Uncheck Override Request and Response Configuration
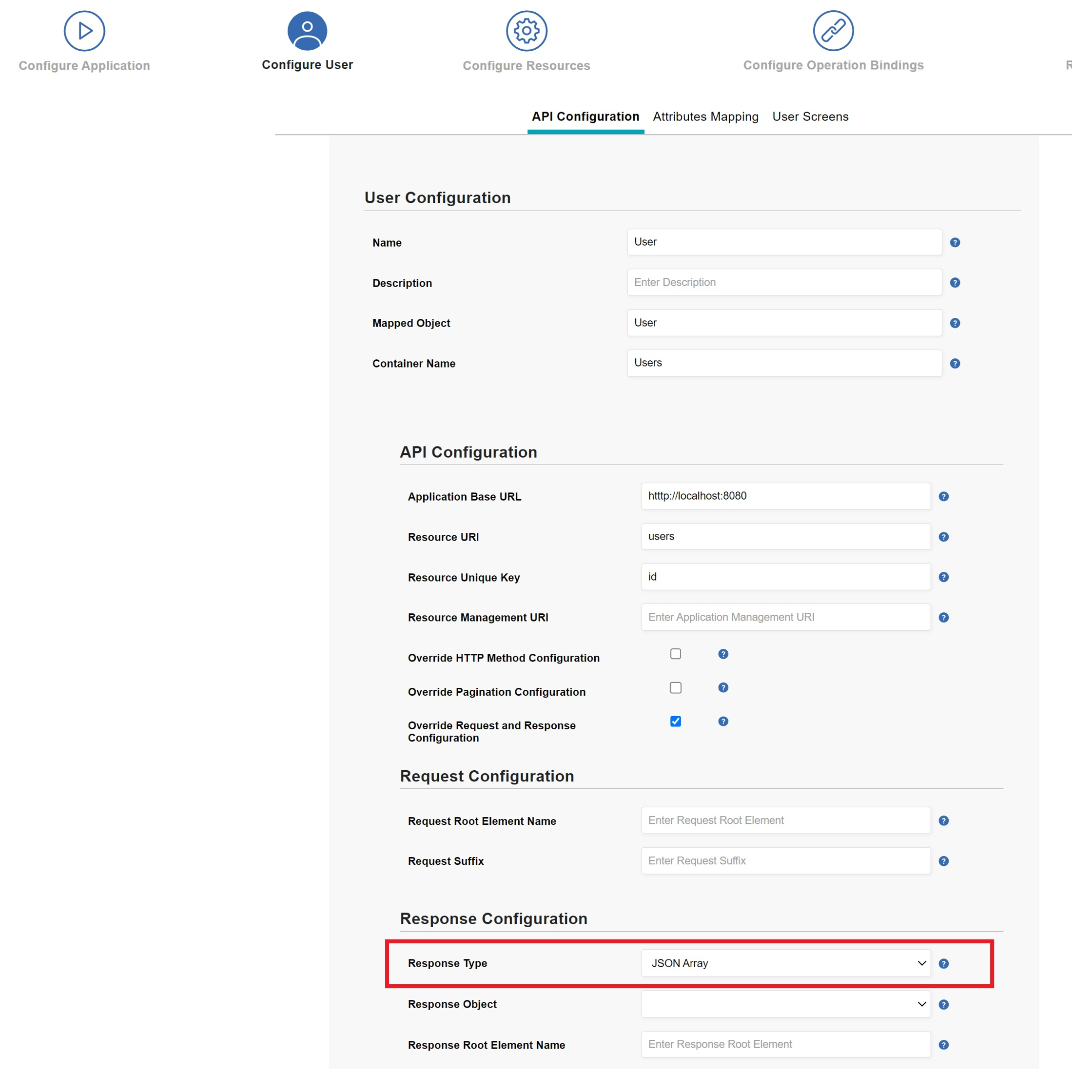 pos(676,721)
